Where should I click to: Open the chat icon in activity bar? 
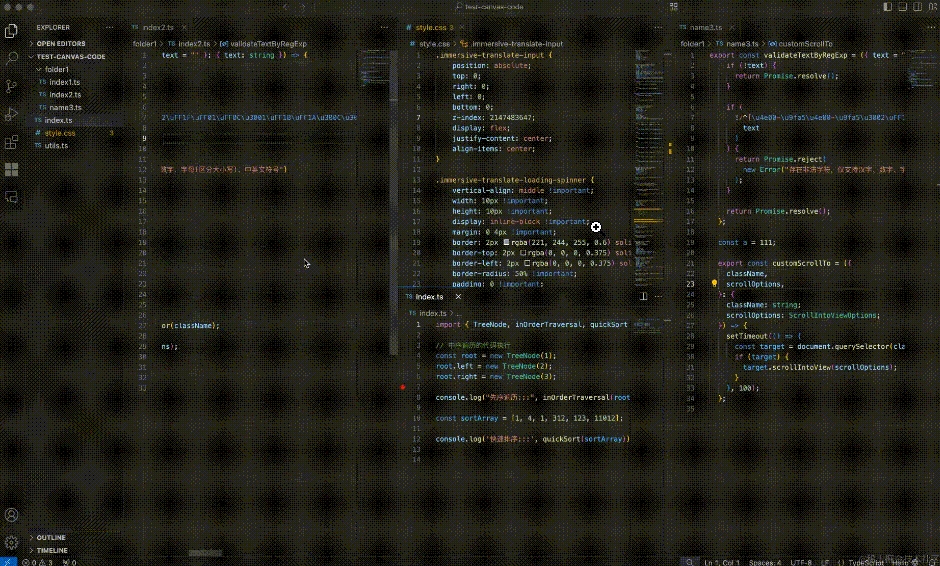[11, 197]
